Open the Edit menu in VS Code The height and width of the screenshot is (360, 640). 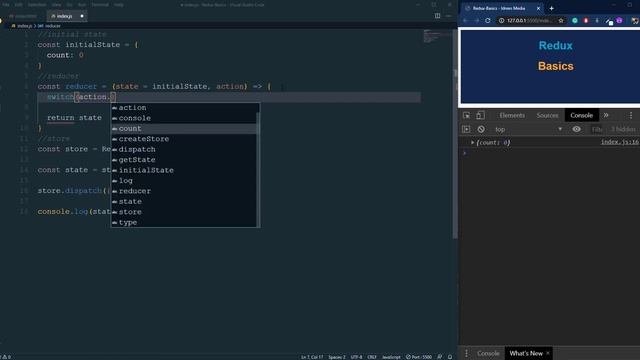pos(18,4)
